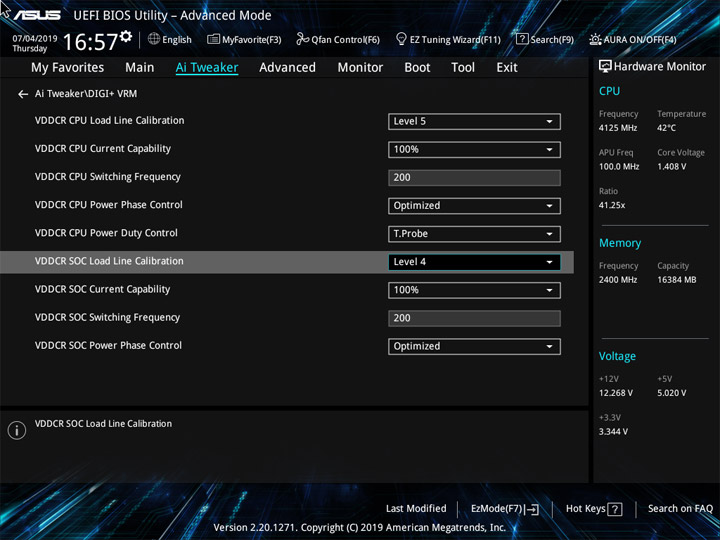The width and height of the screenshot is (720, 540).
Task: Select VDDCR CPU Current Capability label
Action: pos(102,149)
